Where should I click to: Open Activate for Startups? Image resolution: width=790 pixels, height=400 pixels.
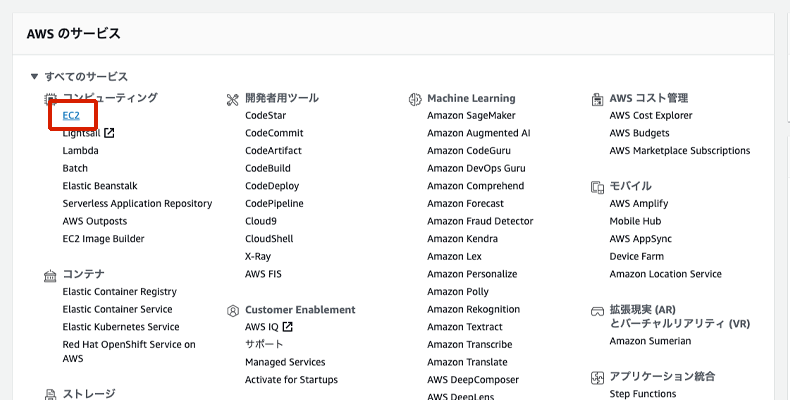pyautogui.click(x=291, y=380)
